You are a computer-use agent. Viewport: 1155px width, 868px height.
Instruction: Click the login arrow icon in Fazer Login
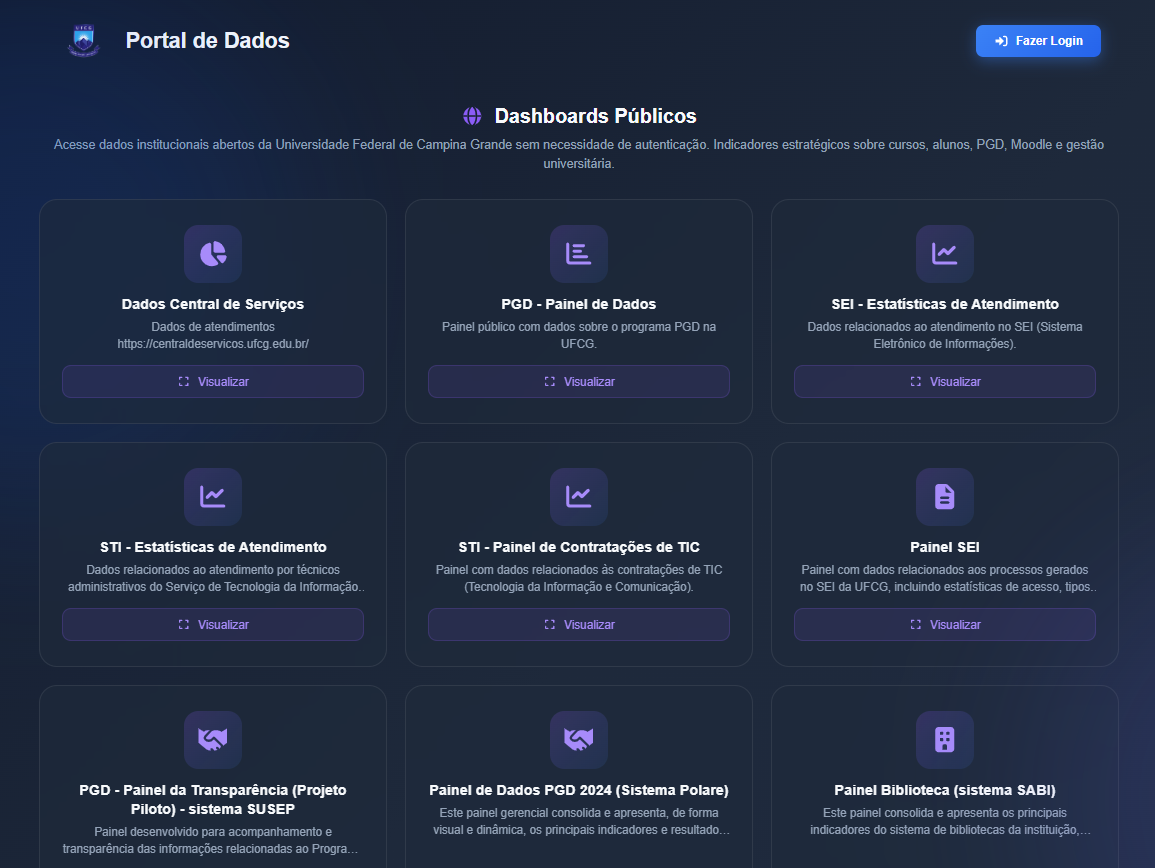[x=1001, y=41]
